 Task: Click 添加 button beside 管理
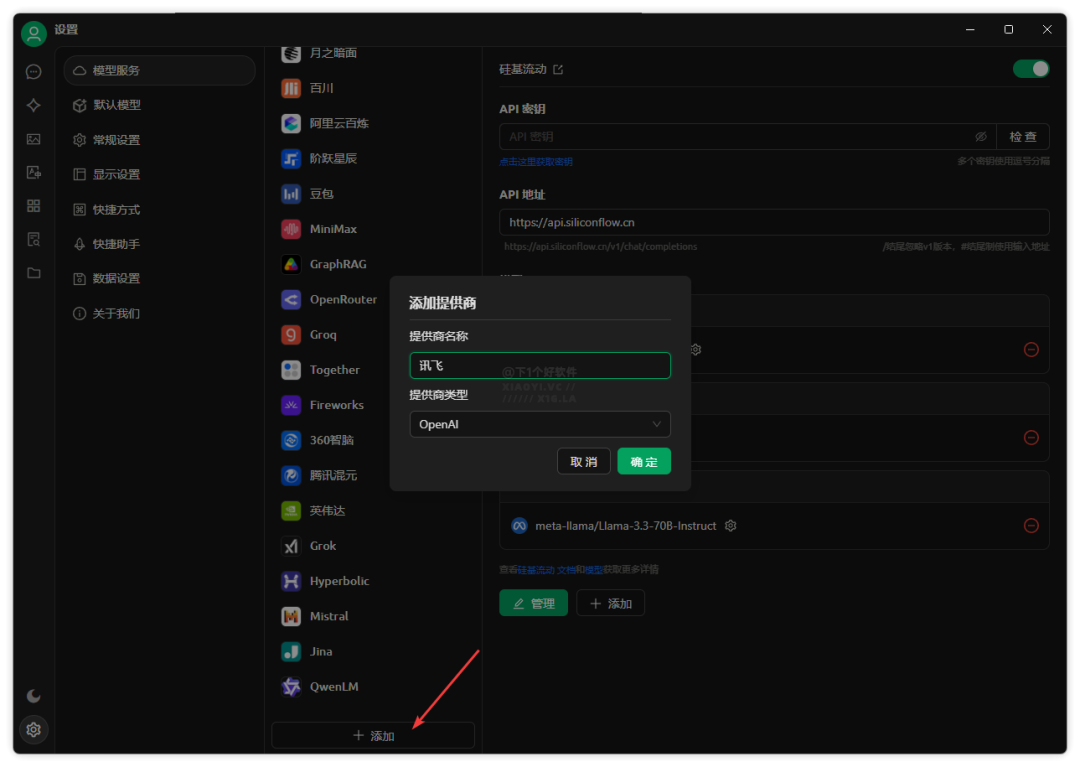click(610, 603)
